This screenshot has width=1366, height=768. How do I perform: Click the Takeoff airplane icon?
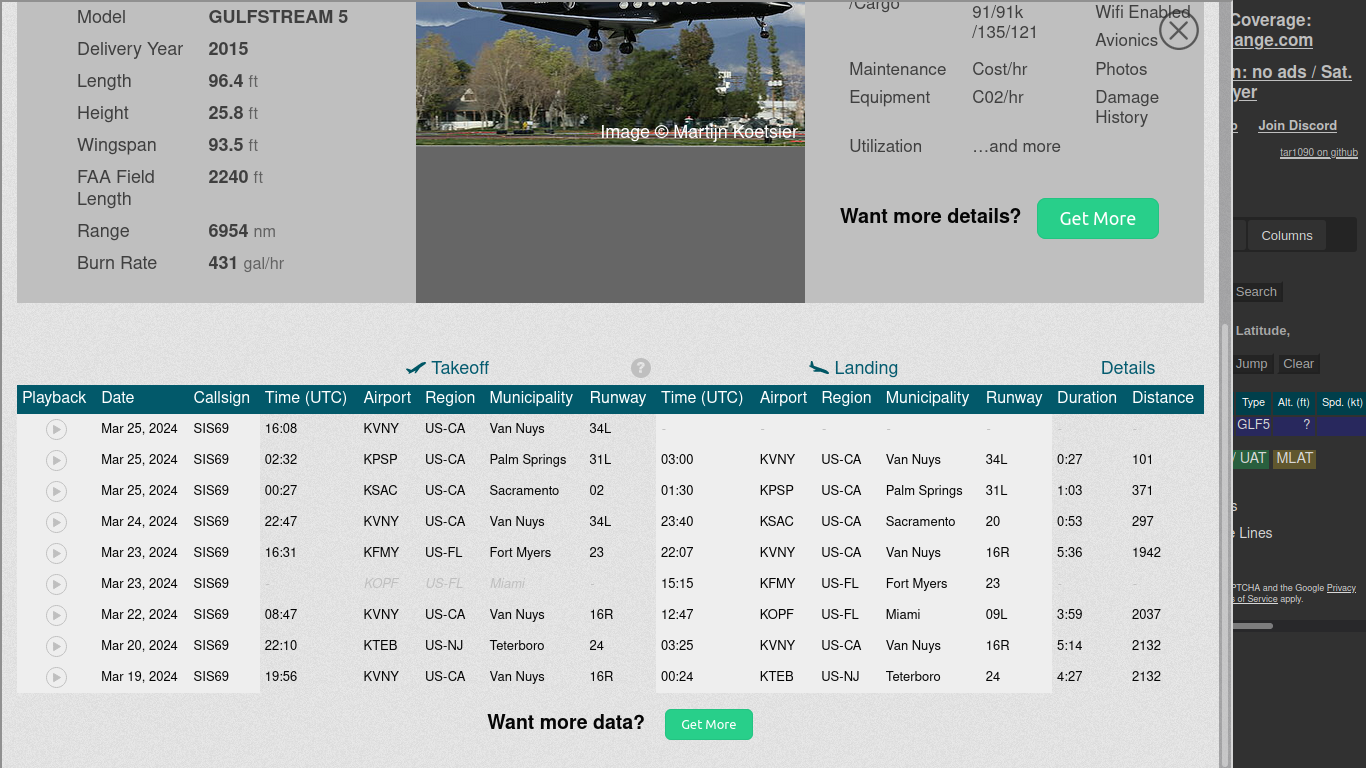(416, 368)
